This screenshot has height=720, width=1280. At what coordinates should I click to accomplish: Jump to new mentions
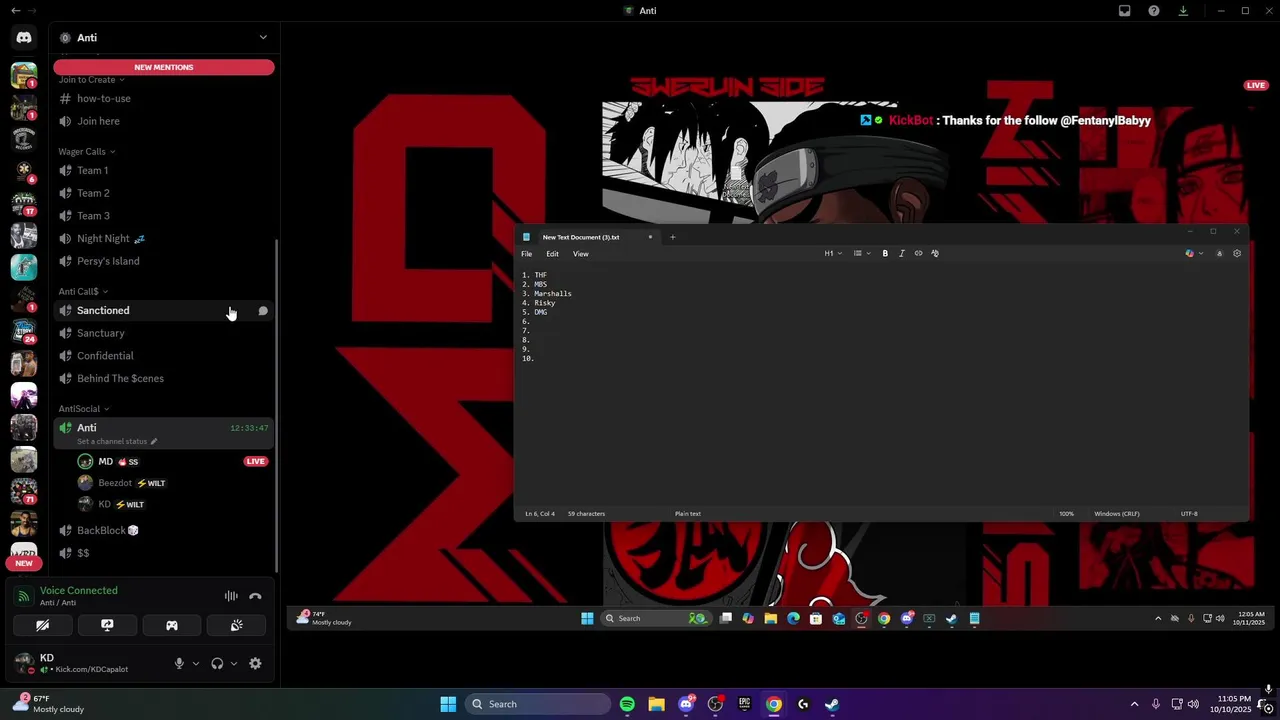(164, 67)
